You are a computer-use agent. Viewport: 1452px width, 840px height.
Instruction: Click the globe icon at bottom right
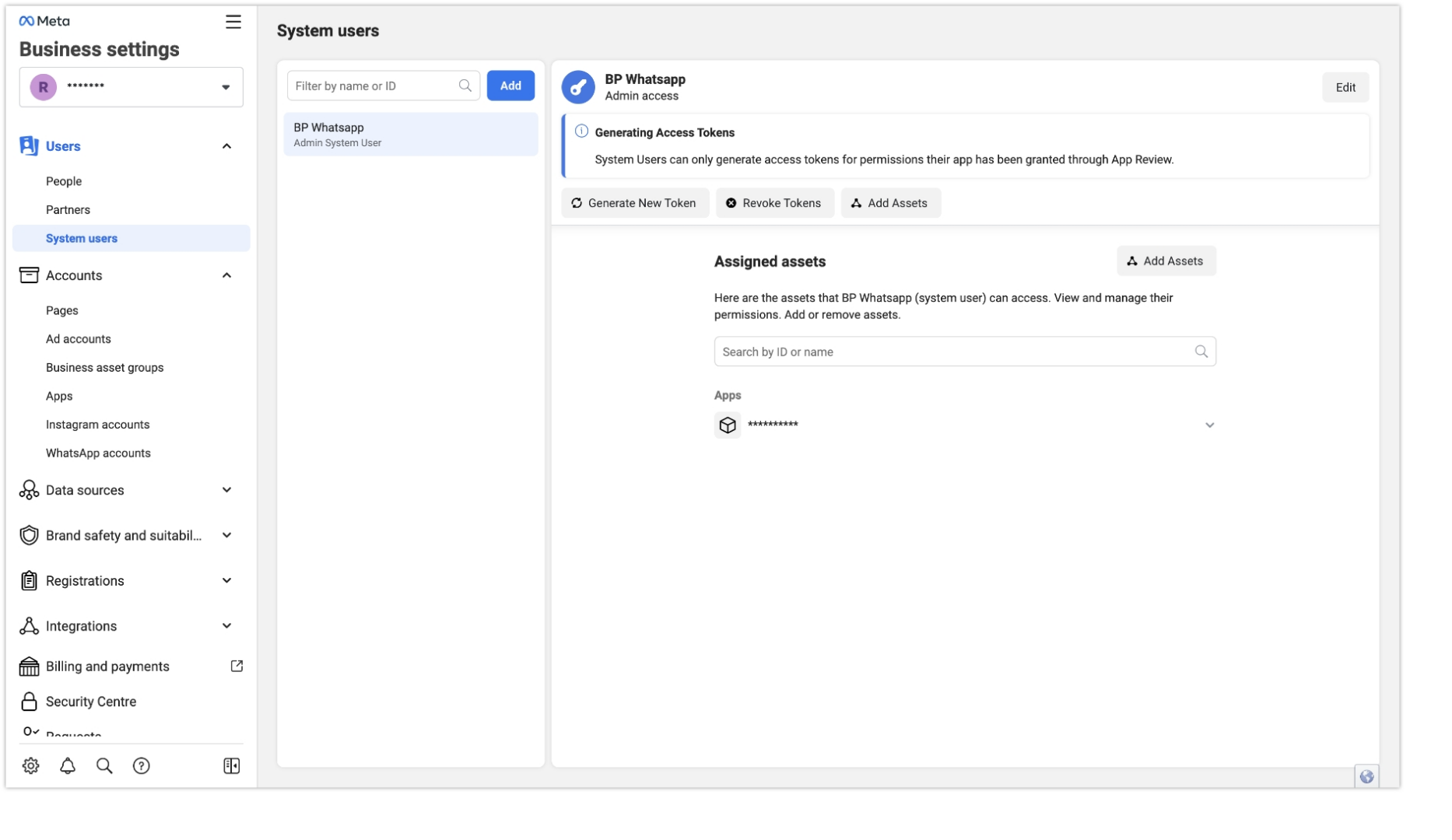pos(1366,777)
